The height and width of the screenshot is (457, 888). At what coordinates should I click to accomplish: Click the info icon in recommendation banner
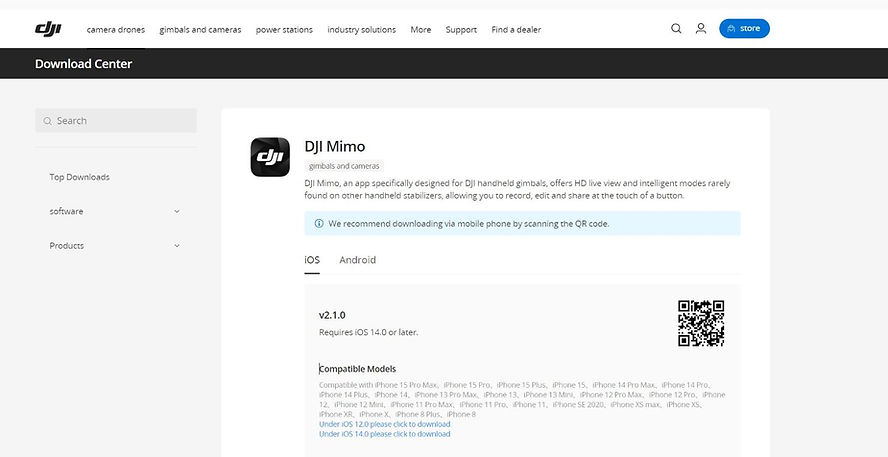[319, 224]
